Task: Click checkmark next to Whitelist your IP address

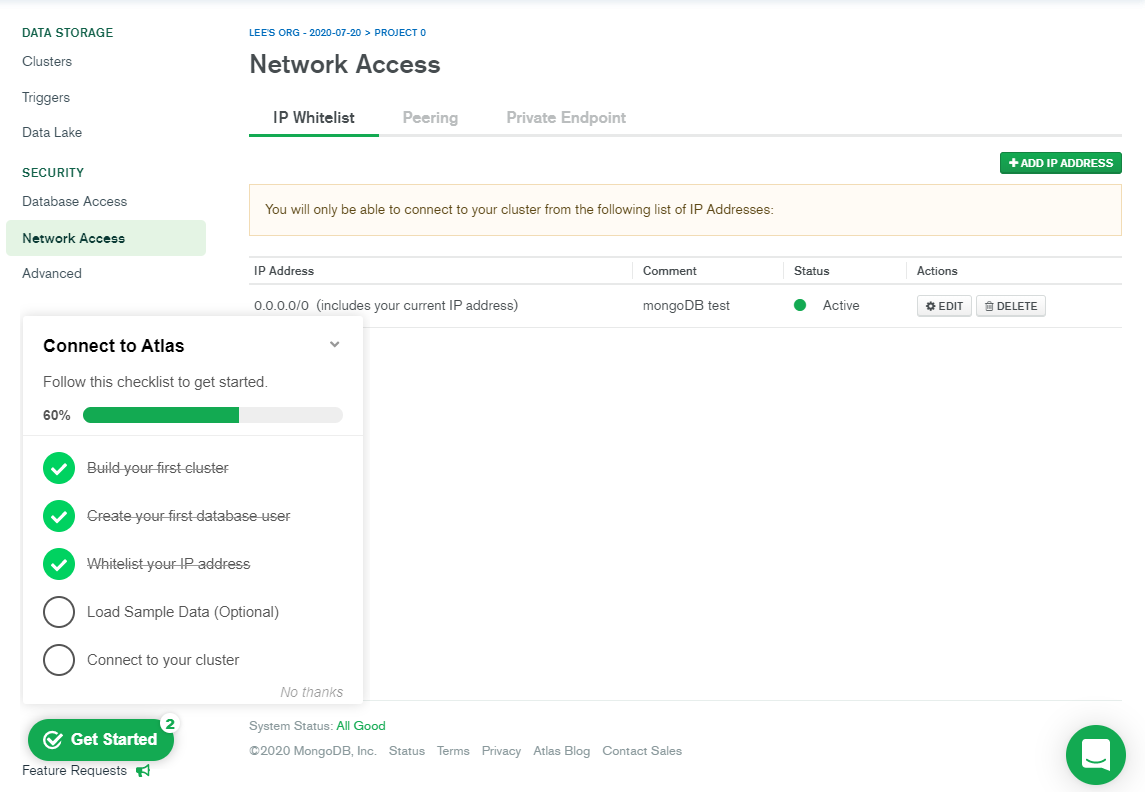Action: (x=59, y=564)
